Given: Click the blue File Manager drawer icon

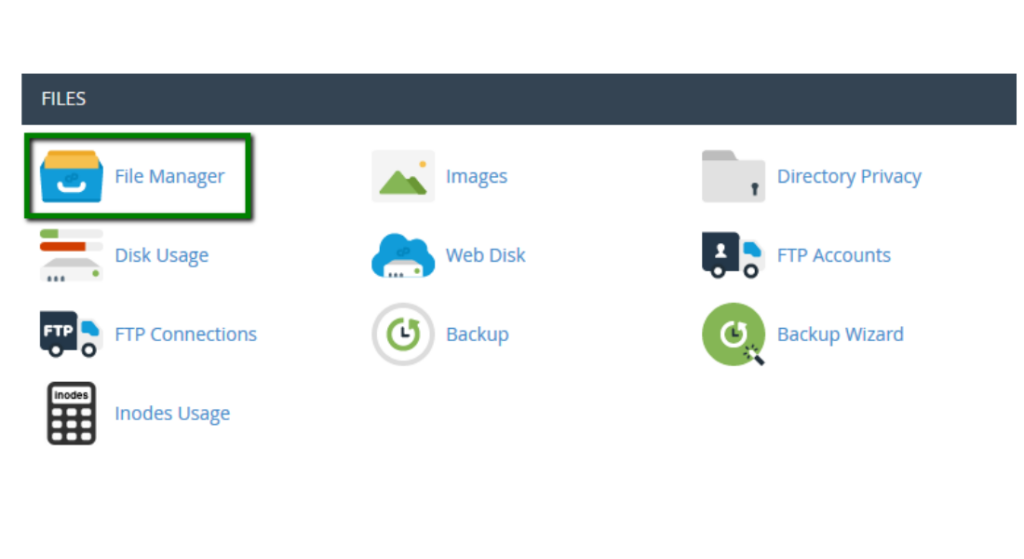Looking at the screenshot, I should click(x=71, y=177).
